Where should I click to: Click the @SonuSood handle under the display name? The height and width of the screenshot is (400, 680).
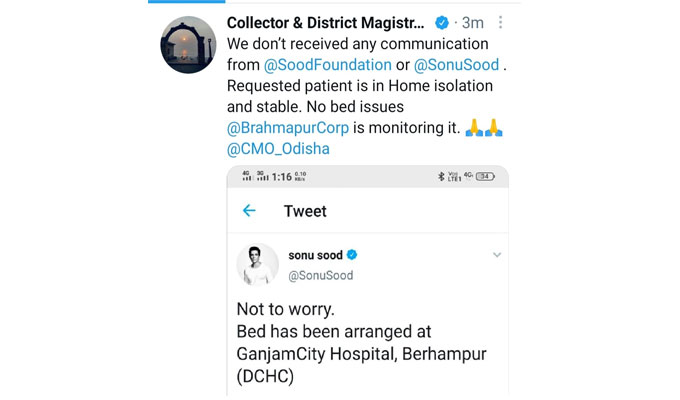[x=320, y=275]
